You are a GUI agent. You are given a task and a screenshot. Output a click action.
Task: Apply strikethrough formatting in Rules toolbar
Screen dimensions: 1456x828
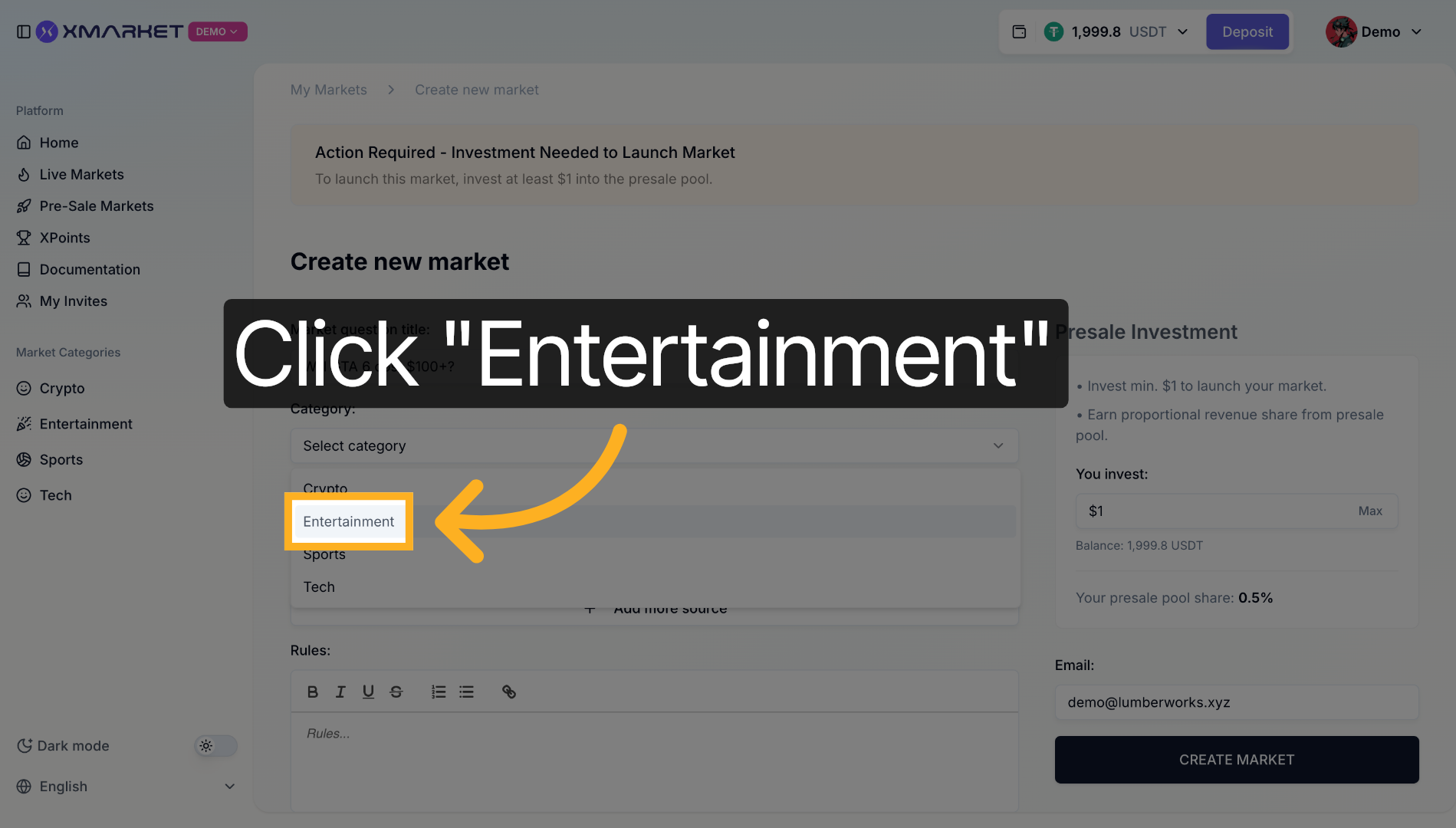coord(396,692)
